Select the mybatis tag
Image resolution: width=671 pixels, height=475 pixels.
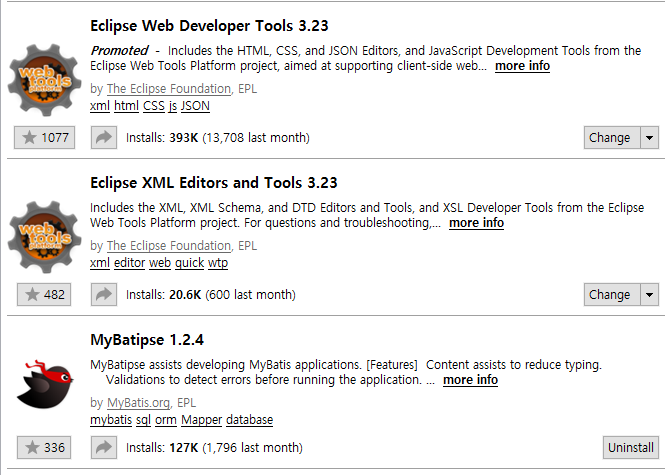[x=111, y=420]
